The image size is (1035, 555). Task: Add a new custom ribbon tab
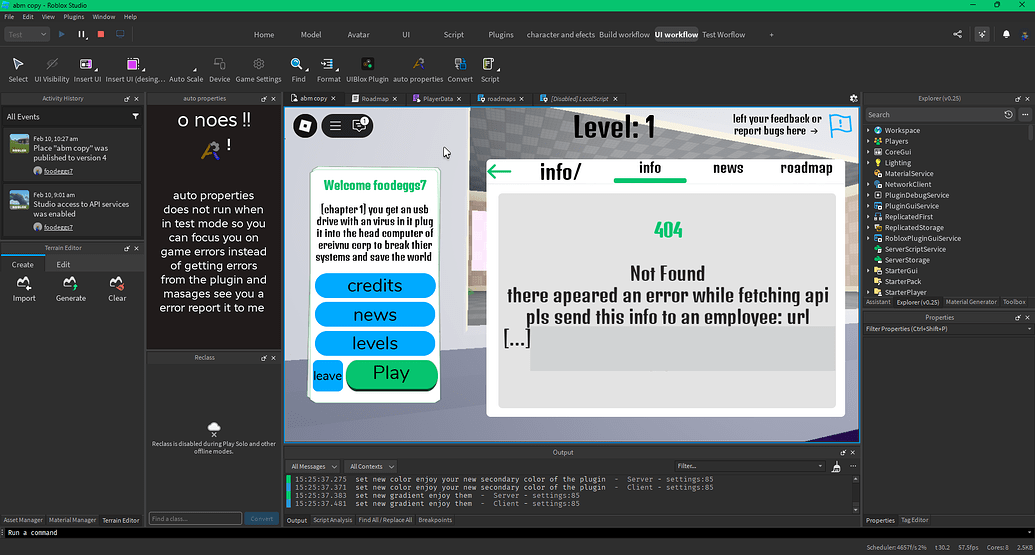point(771,34)
